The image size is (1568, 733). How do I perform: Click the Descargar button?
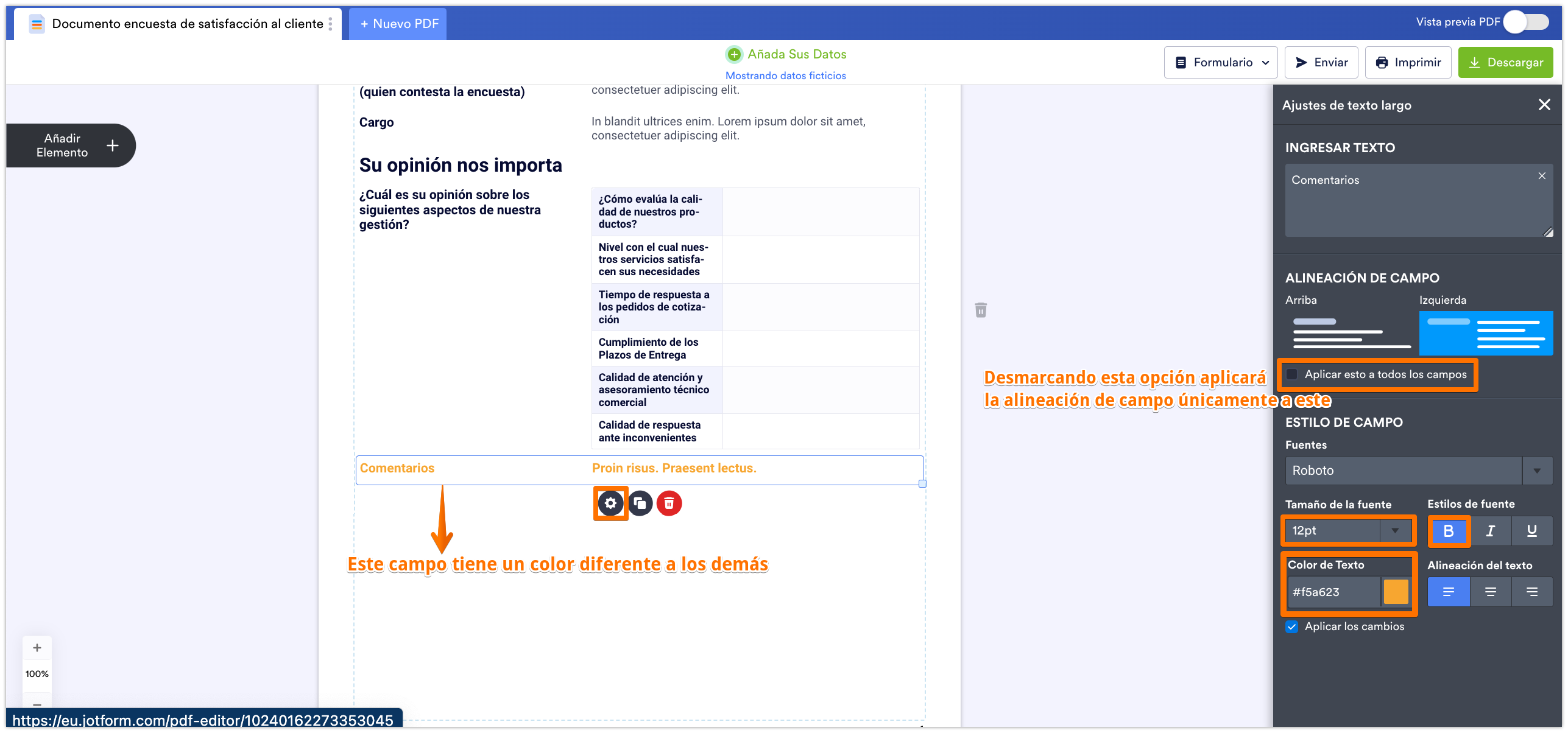[x=1505, y=62]
